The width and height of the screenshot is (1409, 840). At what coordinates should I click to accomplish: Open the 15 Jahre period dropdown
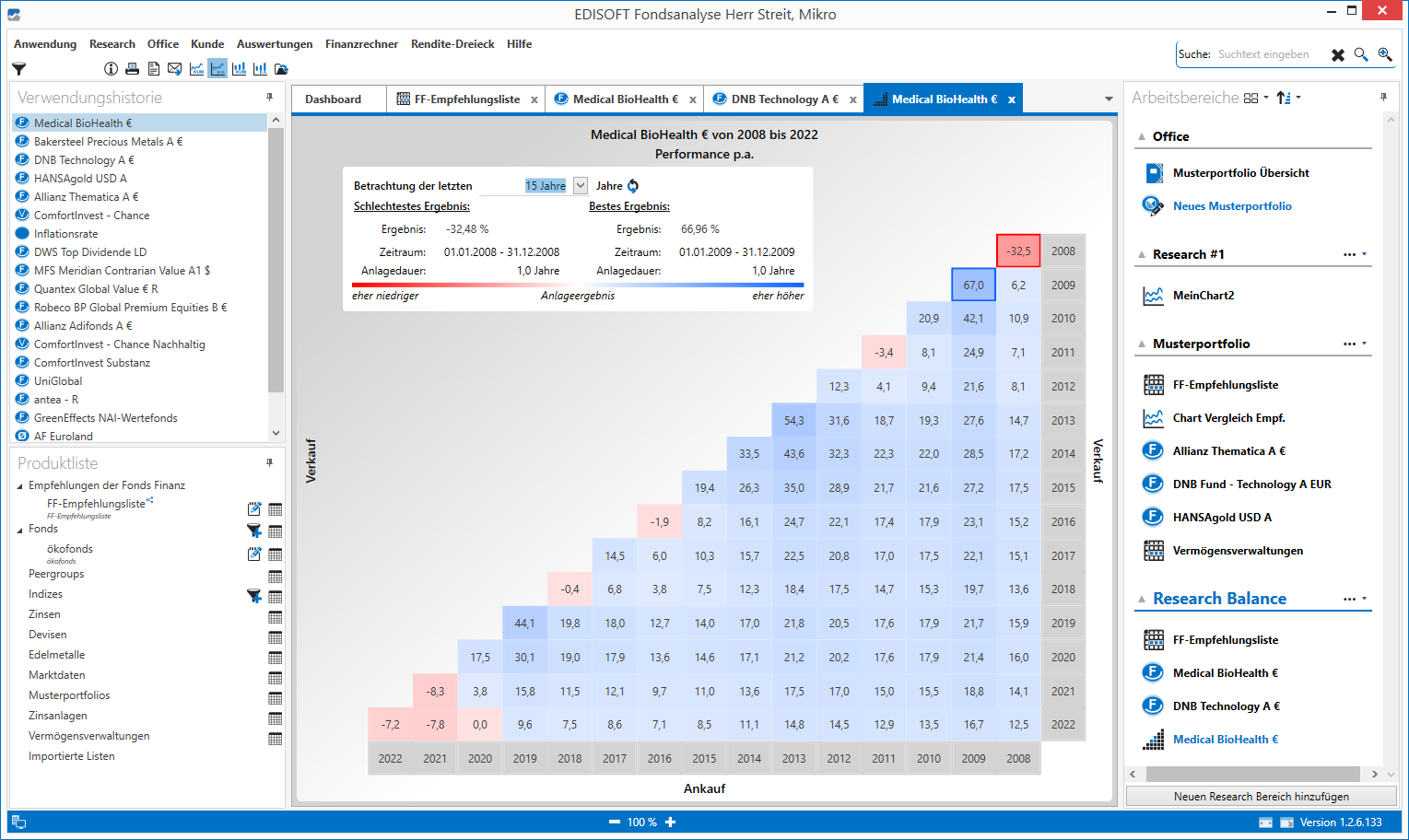tap(580, 186)
